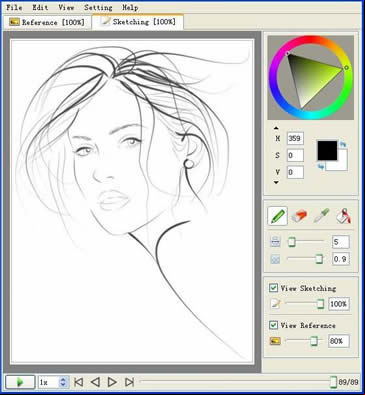Choose the paint bucket fill tool
This screenshot has height=395, width=365.
343,216
